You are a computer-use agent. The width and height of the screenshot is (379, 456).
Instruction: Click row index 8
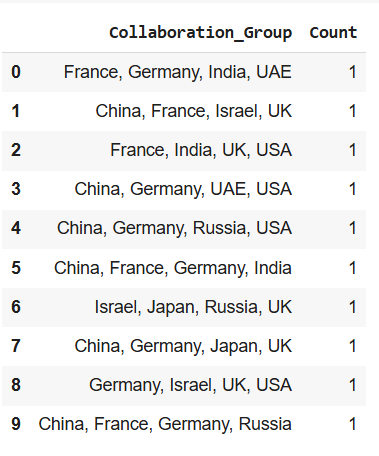[16, 385]
